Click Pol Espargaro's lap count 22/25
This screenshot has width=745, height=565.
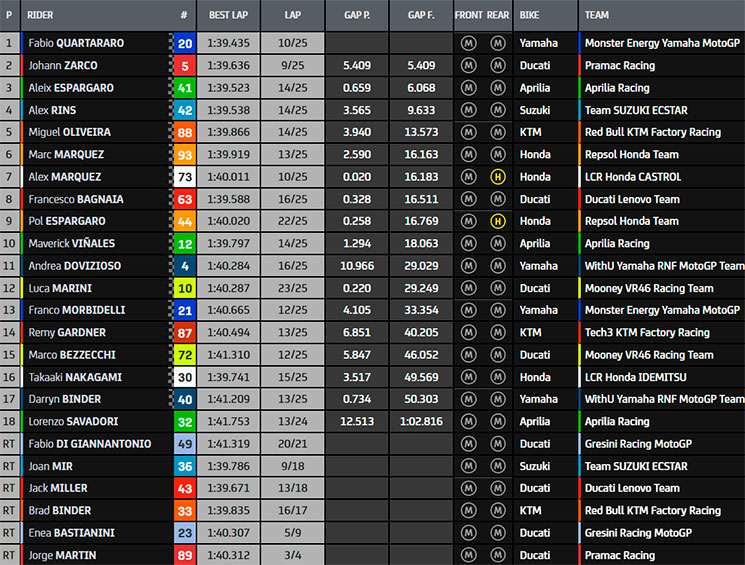point(293,221)
